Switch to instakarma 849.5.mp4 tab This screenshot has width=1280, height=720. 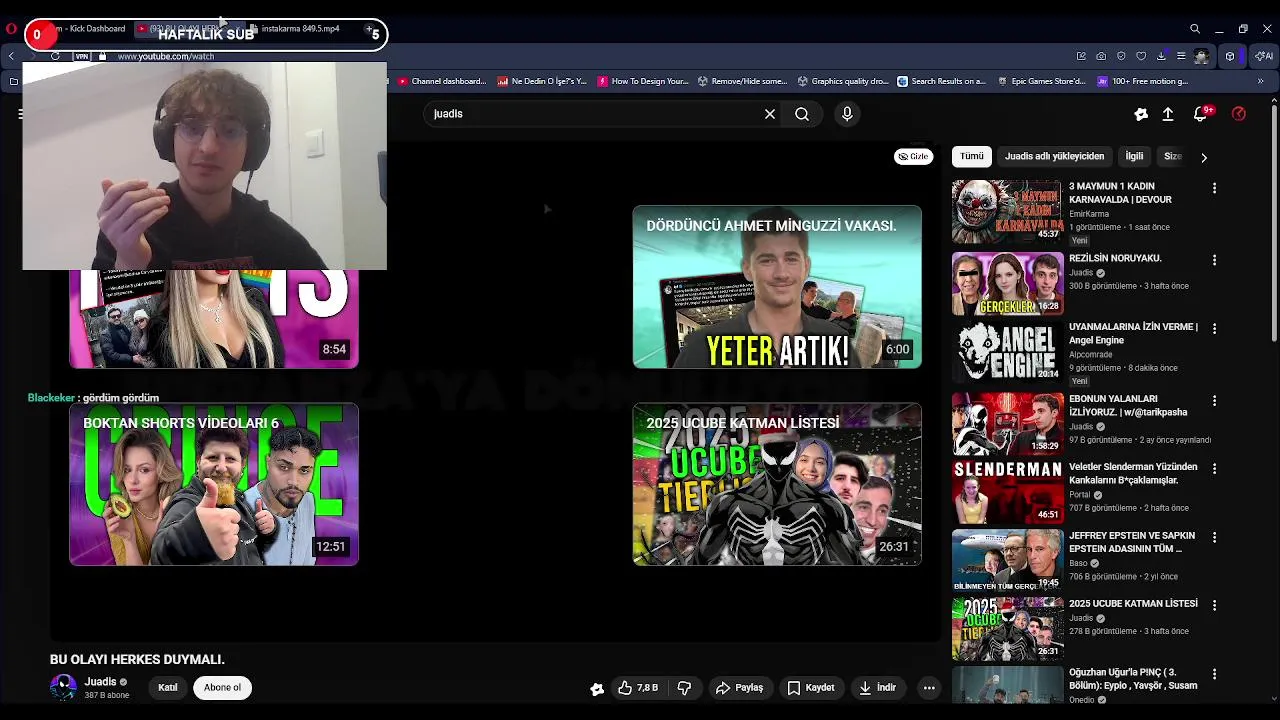click(x=300, y=29)
